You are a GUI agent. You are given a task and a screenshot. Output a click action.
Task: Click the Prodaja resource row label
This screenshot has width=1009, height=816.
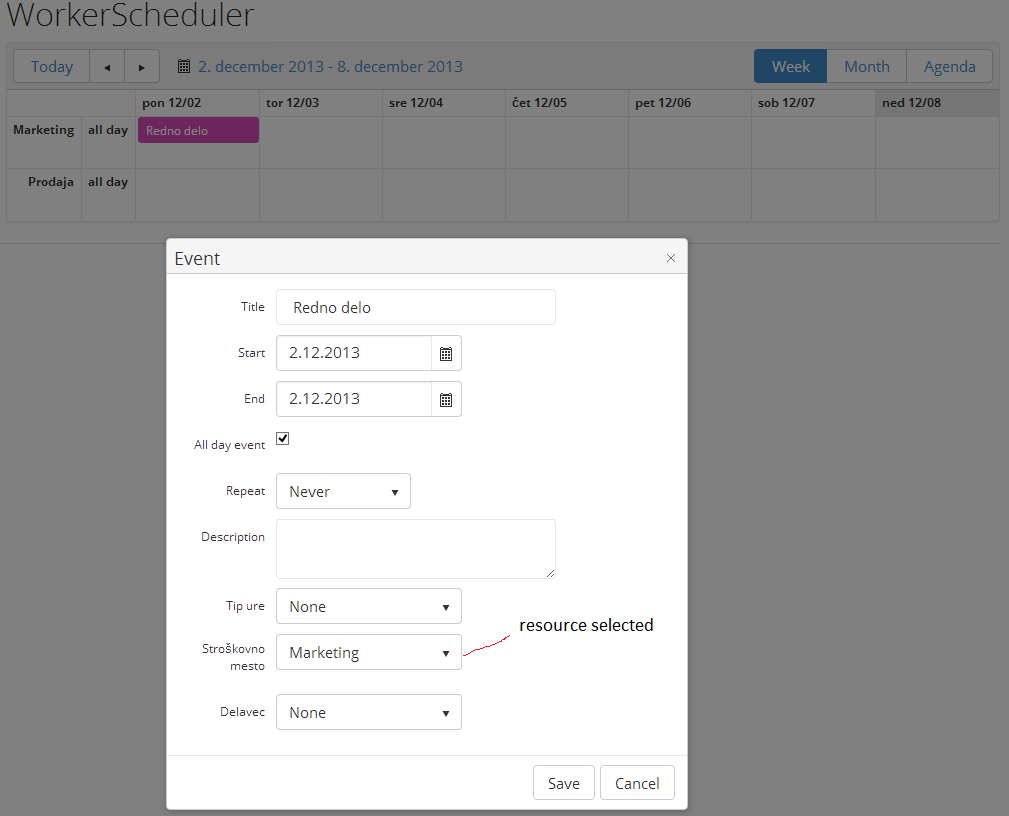click(51, 182)
